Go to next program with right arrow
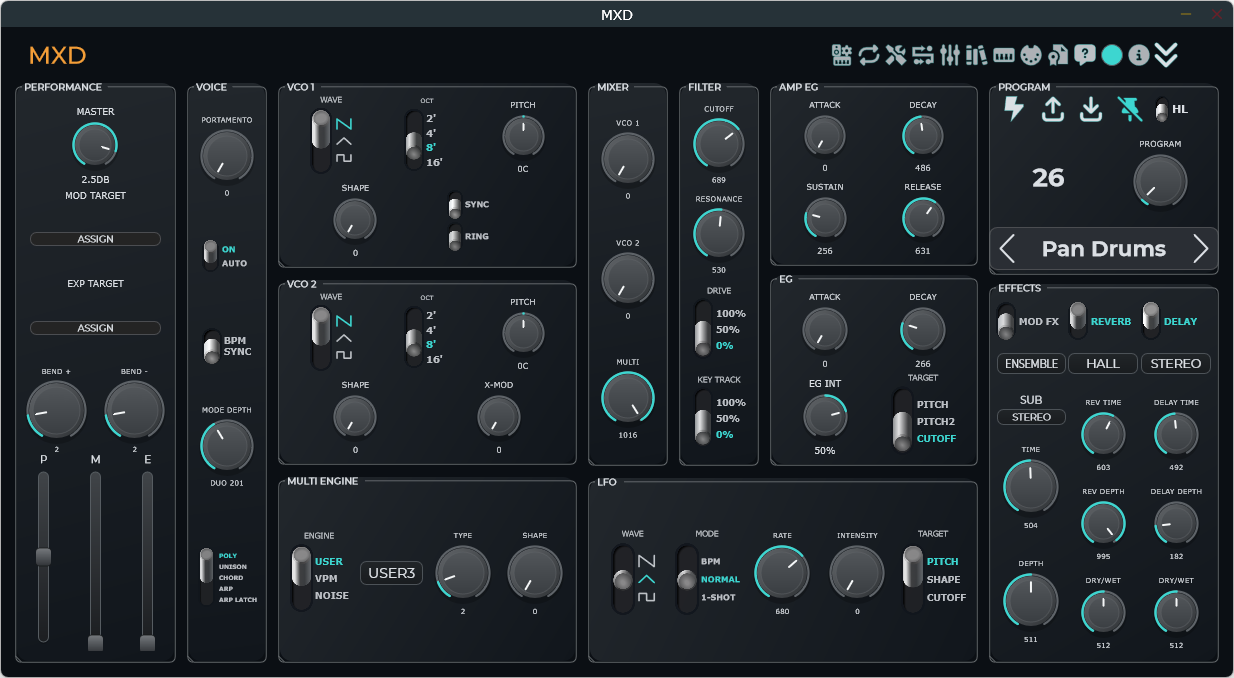 point(1200,249)
